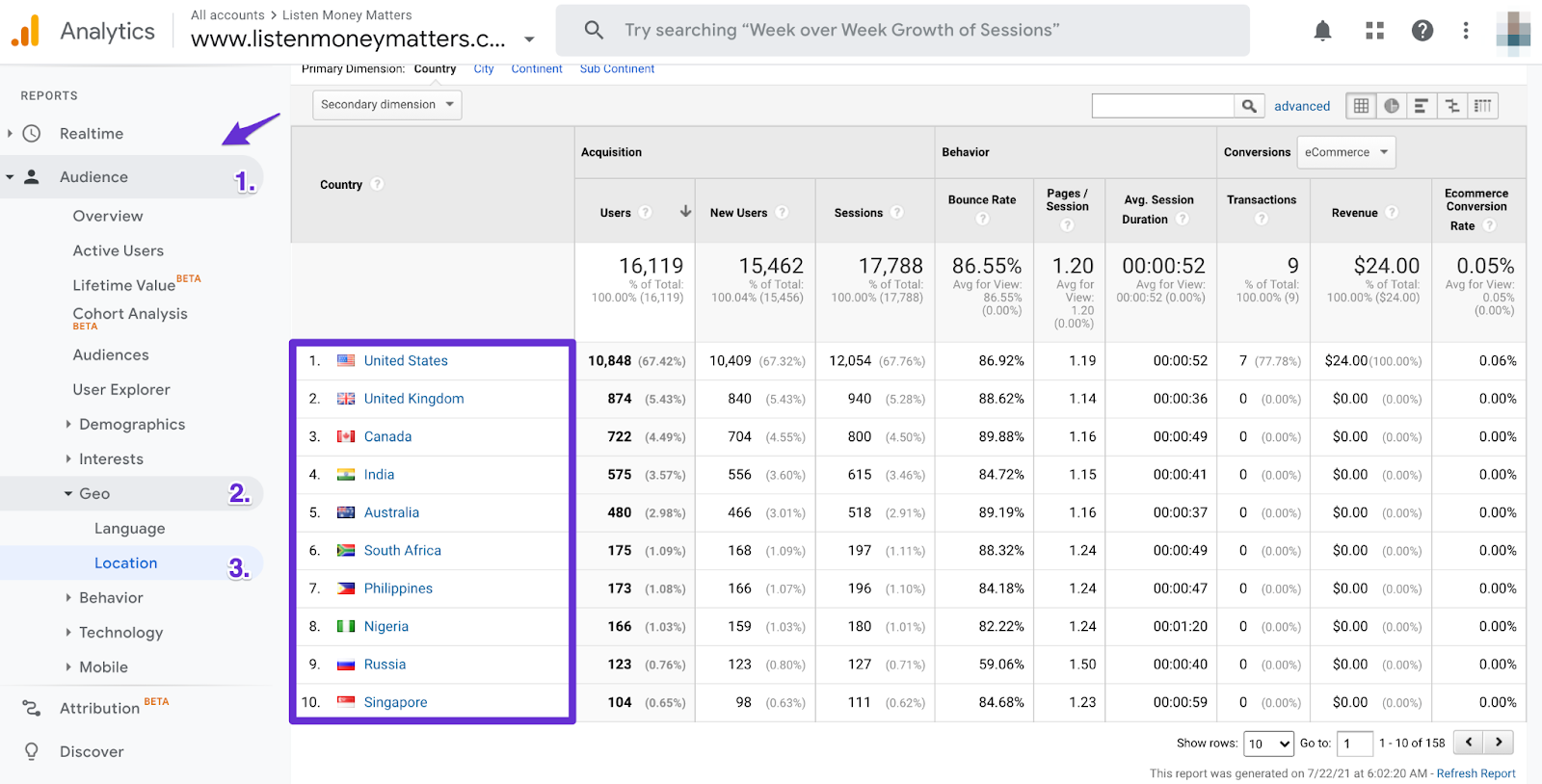
Task: Click help icon beside Revenue header
Action: point(1392,212)
